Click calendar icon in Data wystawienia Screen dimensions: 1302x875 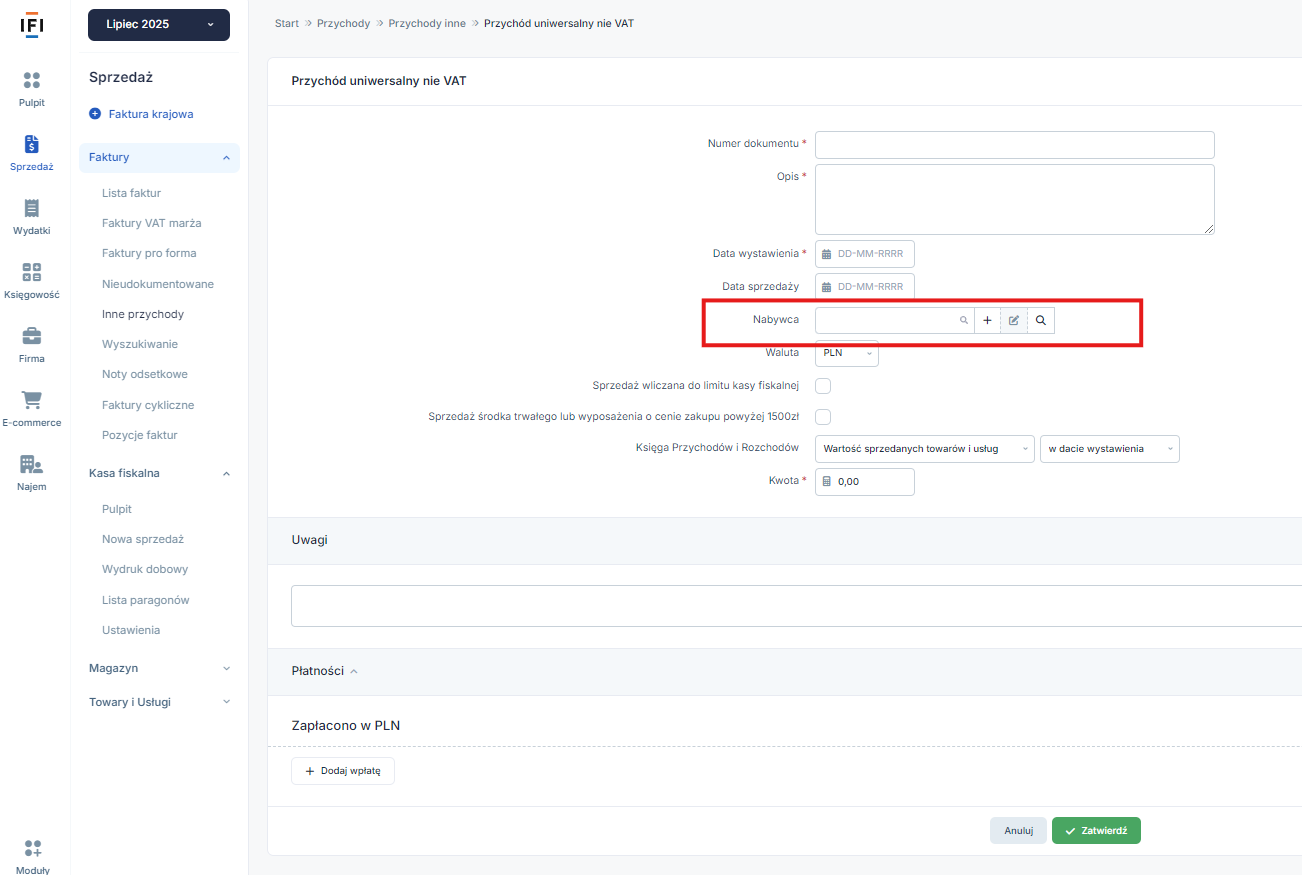[x=827, y=254]
